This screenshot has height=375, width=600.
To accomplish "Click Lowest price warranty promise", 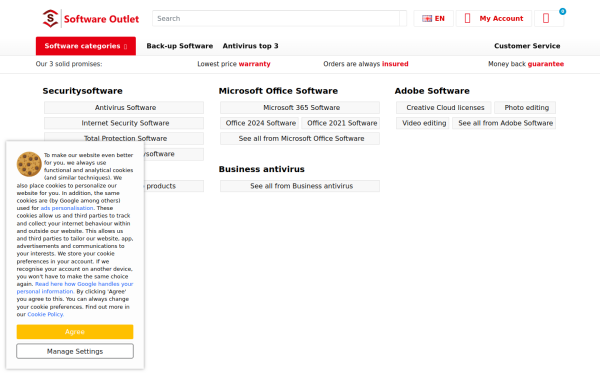I will pyautogui.click(x=234, y=64).
